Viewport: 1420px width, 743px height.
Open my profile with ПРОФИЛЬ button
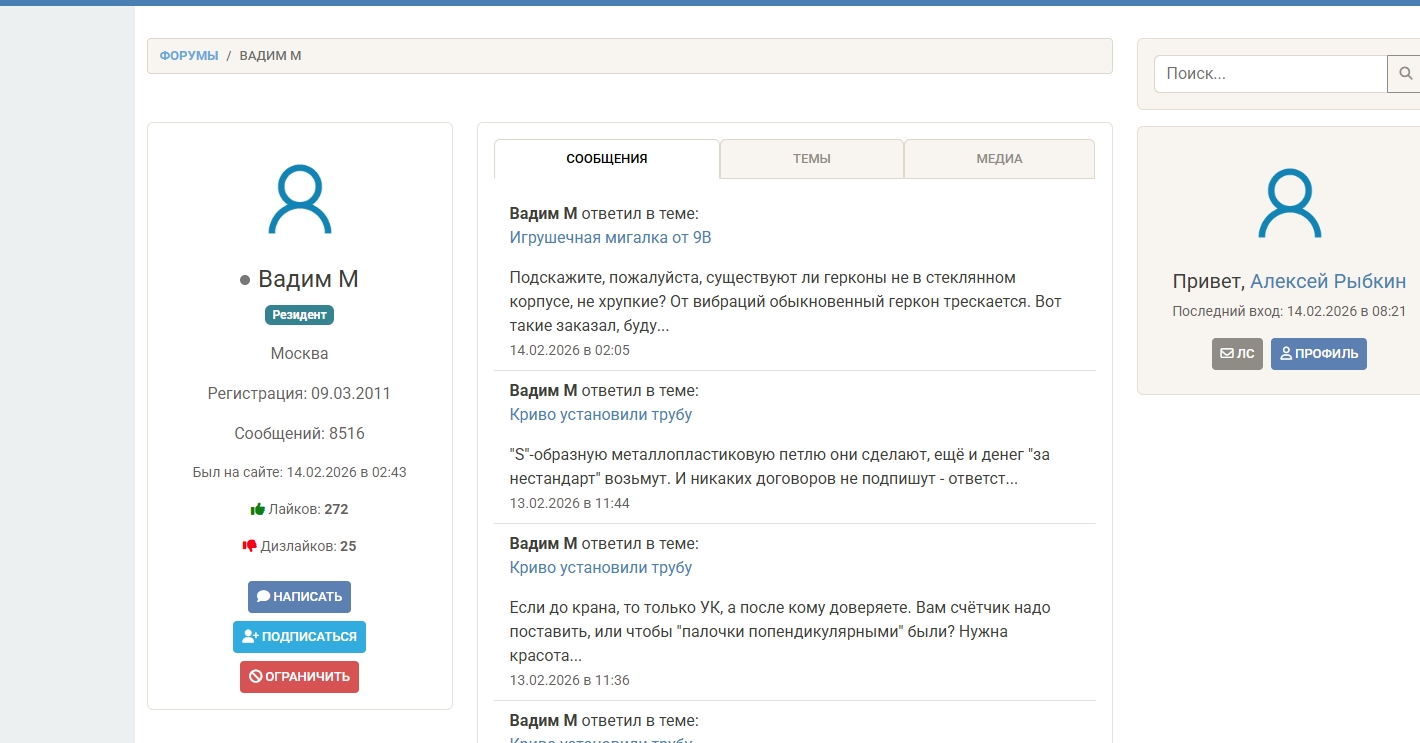pyautogui.click(x=1318, y=354)
